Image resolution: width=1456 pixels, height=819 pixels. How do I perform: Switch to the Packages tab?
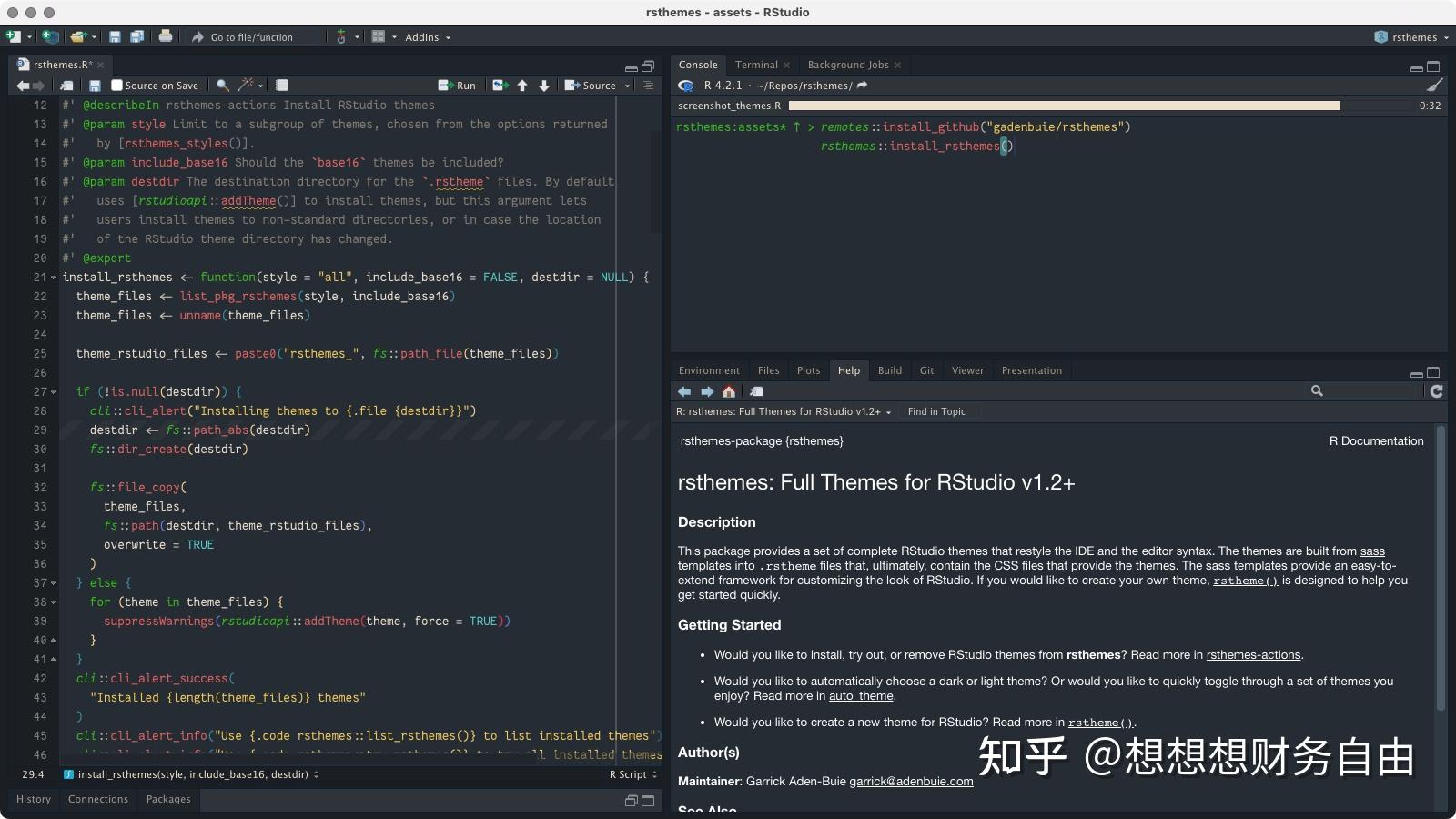168,799
